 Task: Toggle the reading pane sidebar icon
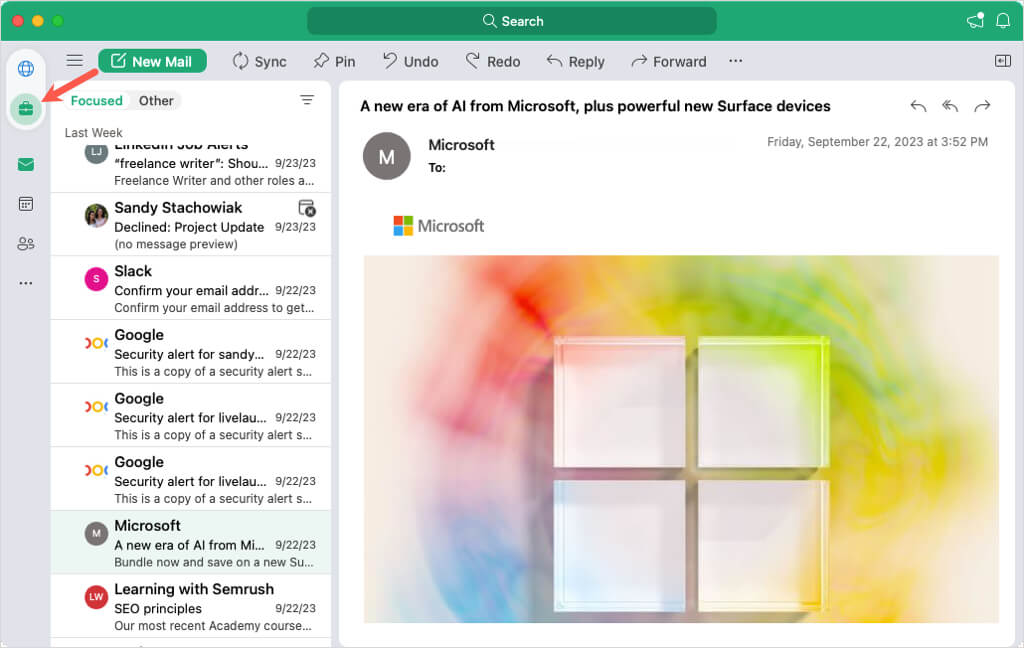[1002, 61]
